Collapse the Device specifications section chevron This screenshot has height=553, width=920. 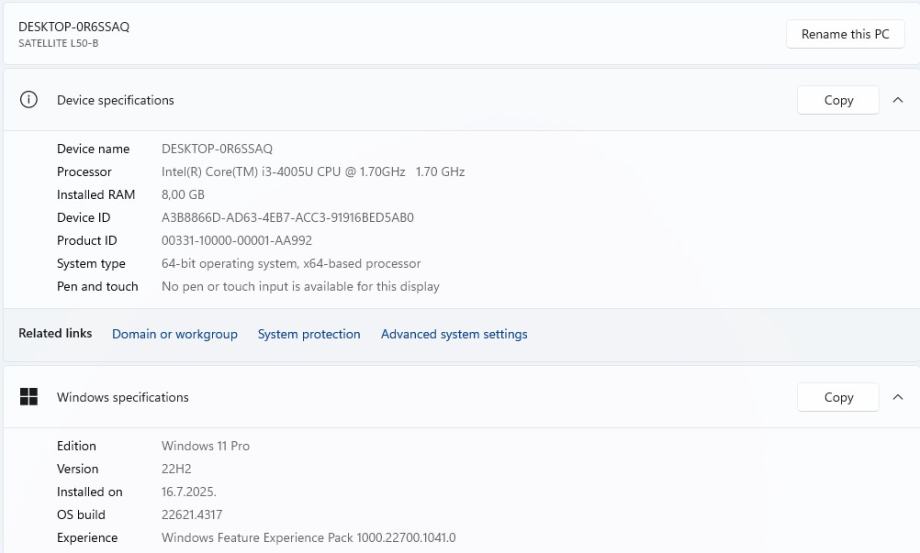pos(897,100)
